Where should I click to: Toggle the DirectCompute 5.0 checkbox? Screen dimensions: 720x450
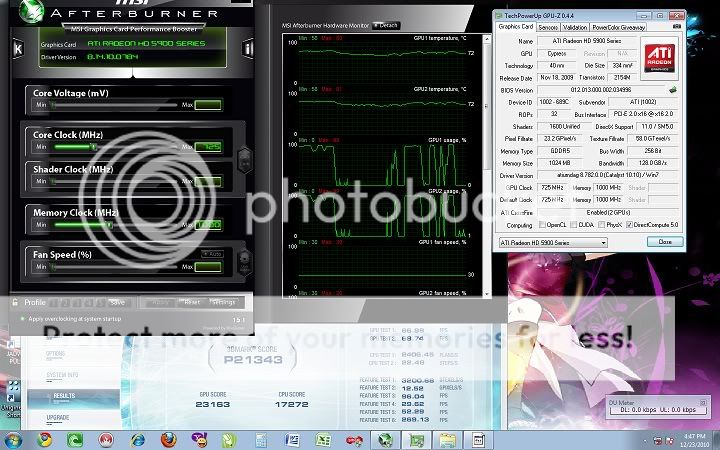tap(629, 225)
